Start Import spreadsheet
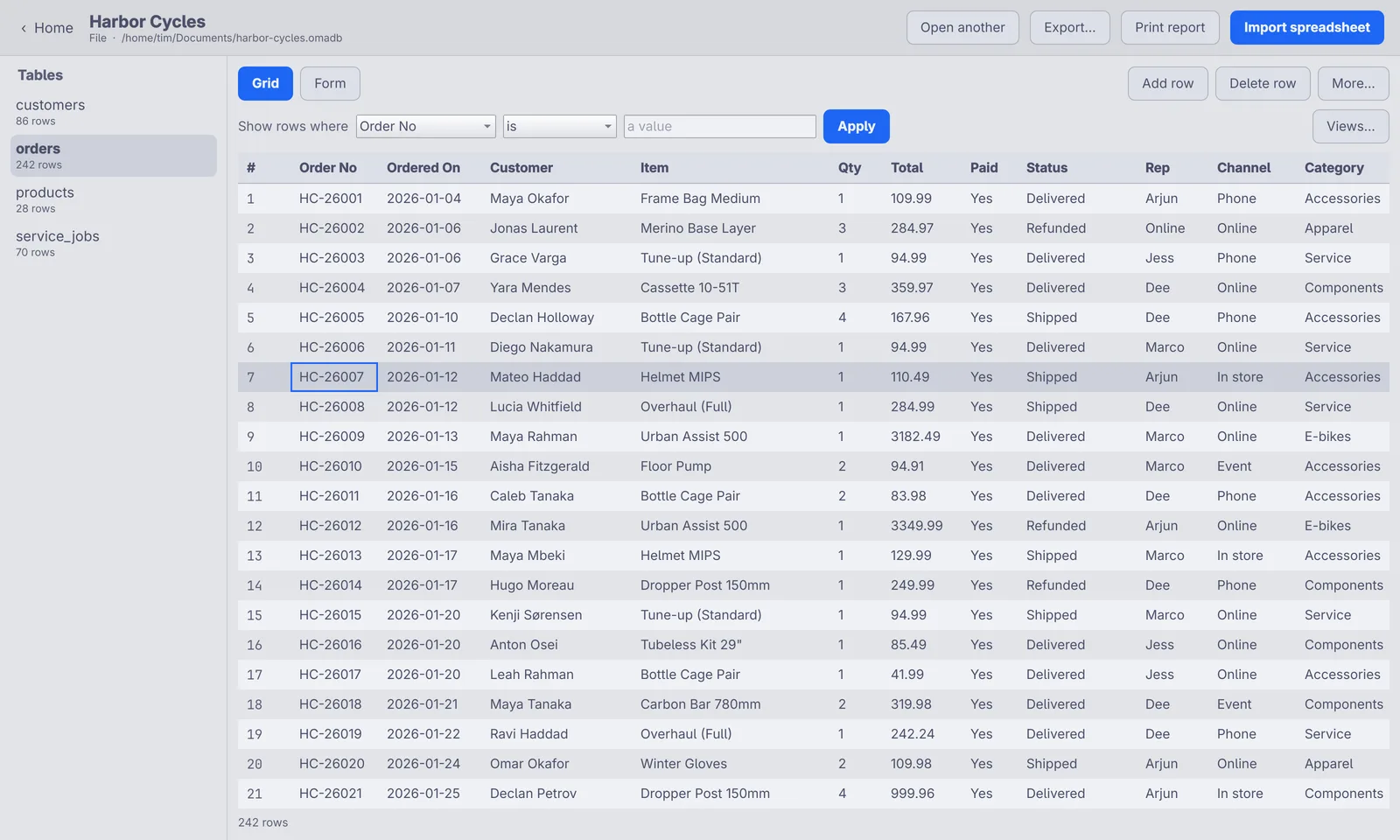Screen dimensions: 1400x840 (x=1306, y=27)
